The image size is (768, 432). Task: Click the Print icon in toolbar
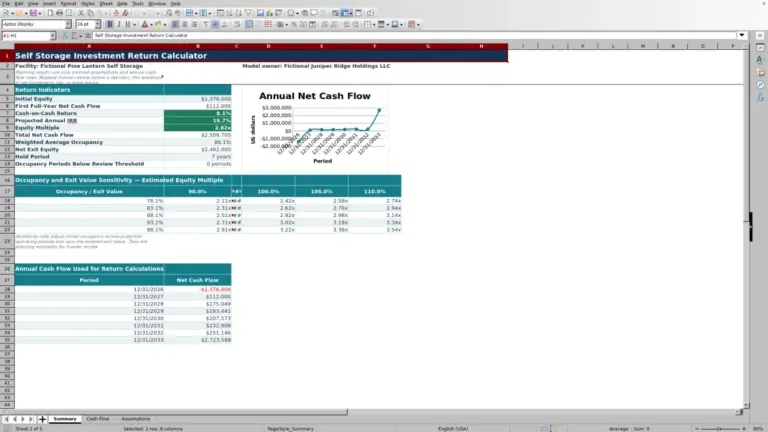click(59, 13)
